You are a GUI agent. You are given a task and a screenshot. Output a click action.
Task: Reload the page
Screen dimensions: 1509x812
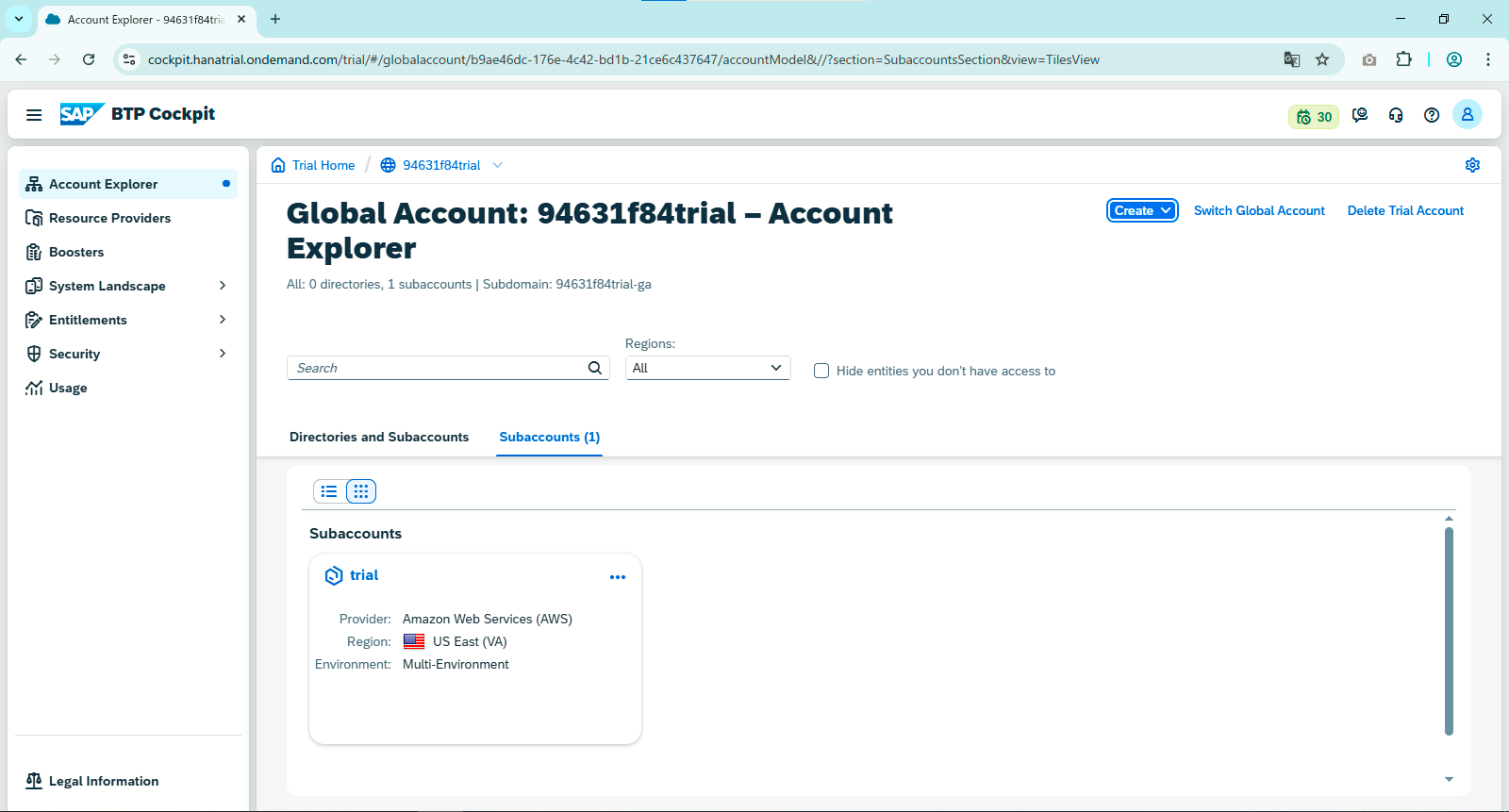(x=89, y=59)
